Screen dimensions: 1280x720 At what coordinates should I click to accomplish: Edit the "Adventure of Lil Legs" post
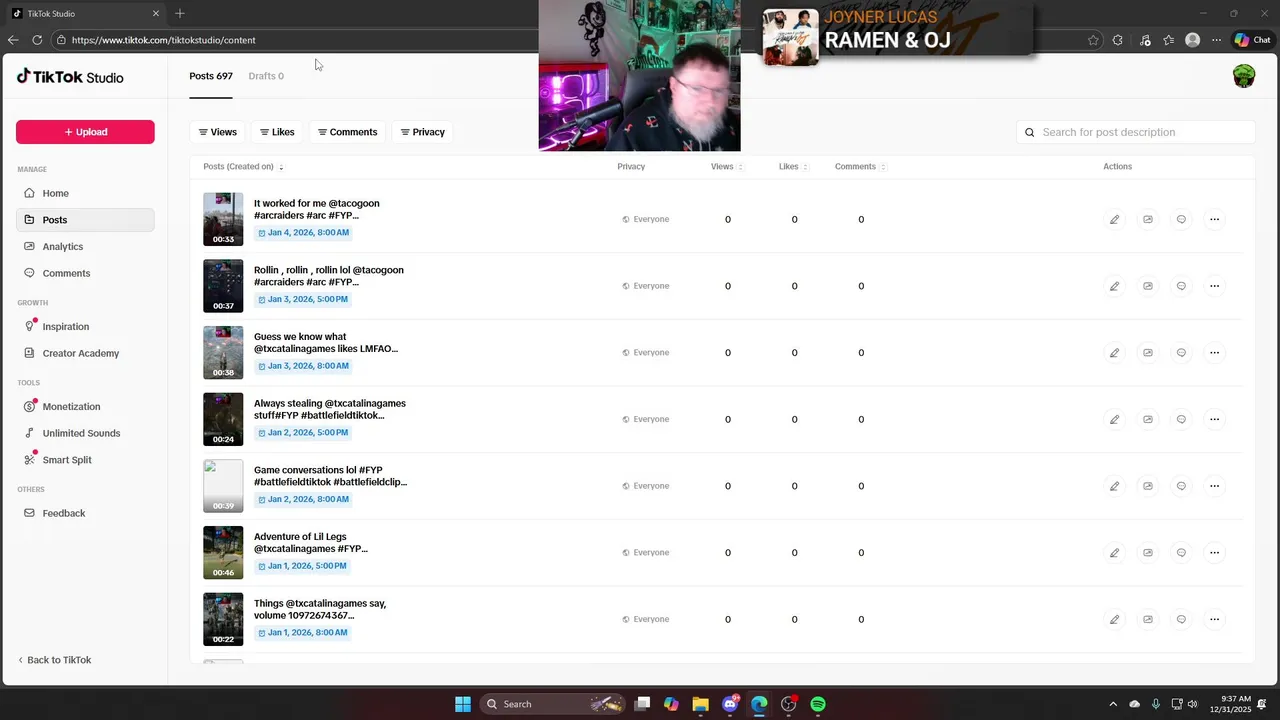(x=1114, y=553)
